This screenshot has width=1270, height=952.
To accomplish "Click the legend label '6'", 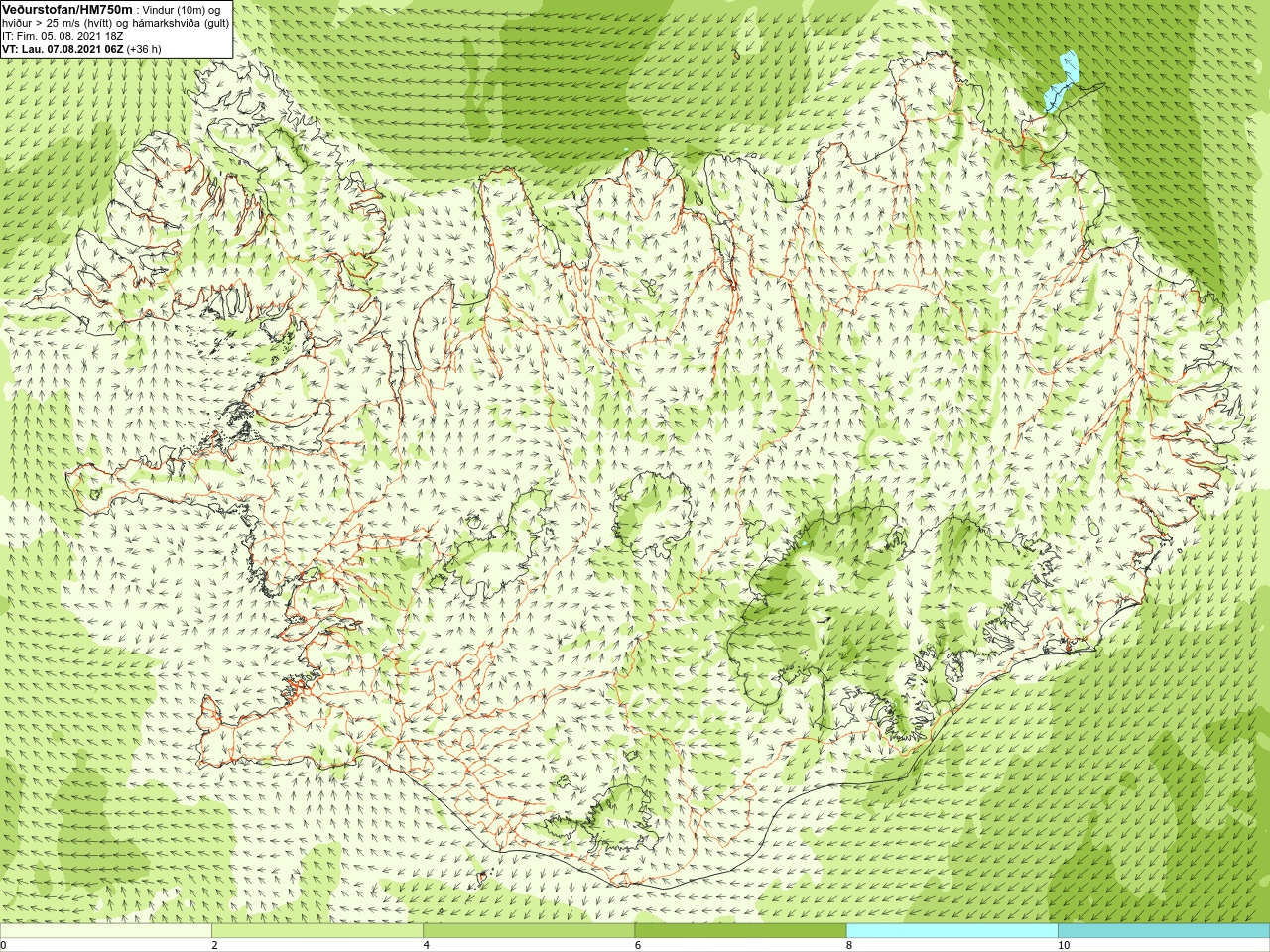I will (637, 946).
